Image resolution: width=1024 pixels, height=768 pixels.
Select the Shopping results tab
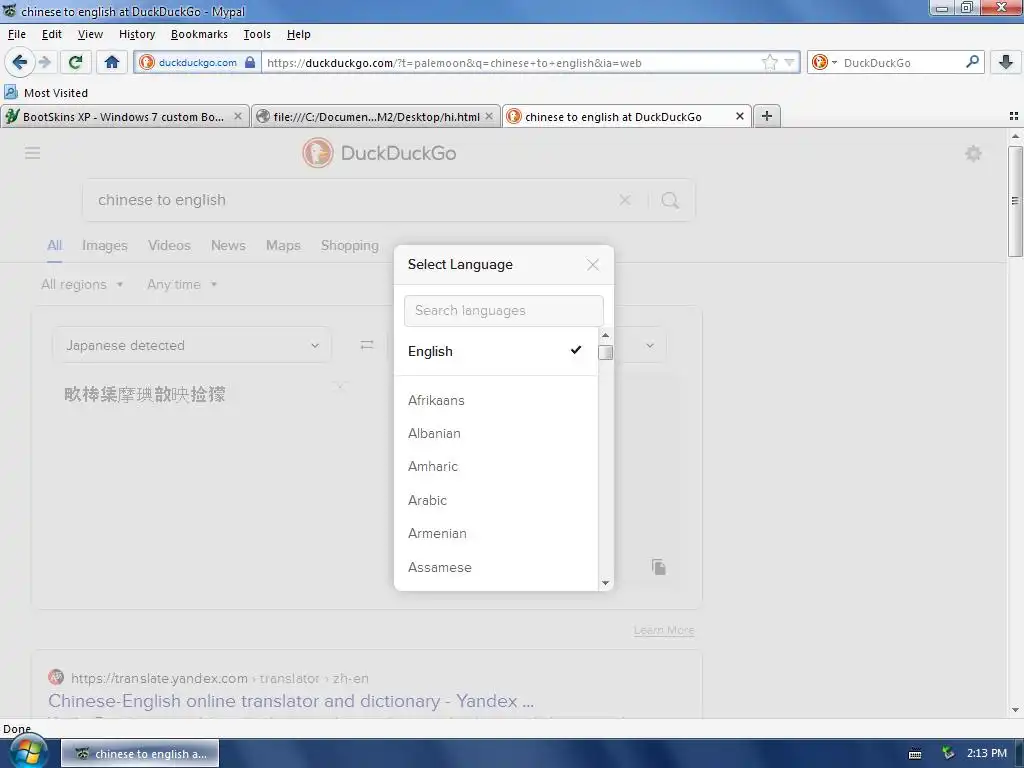point(349,246)
